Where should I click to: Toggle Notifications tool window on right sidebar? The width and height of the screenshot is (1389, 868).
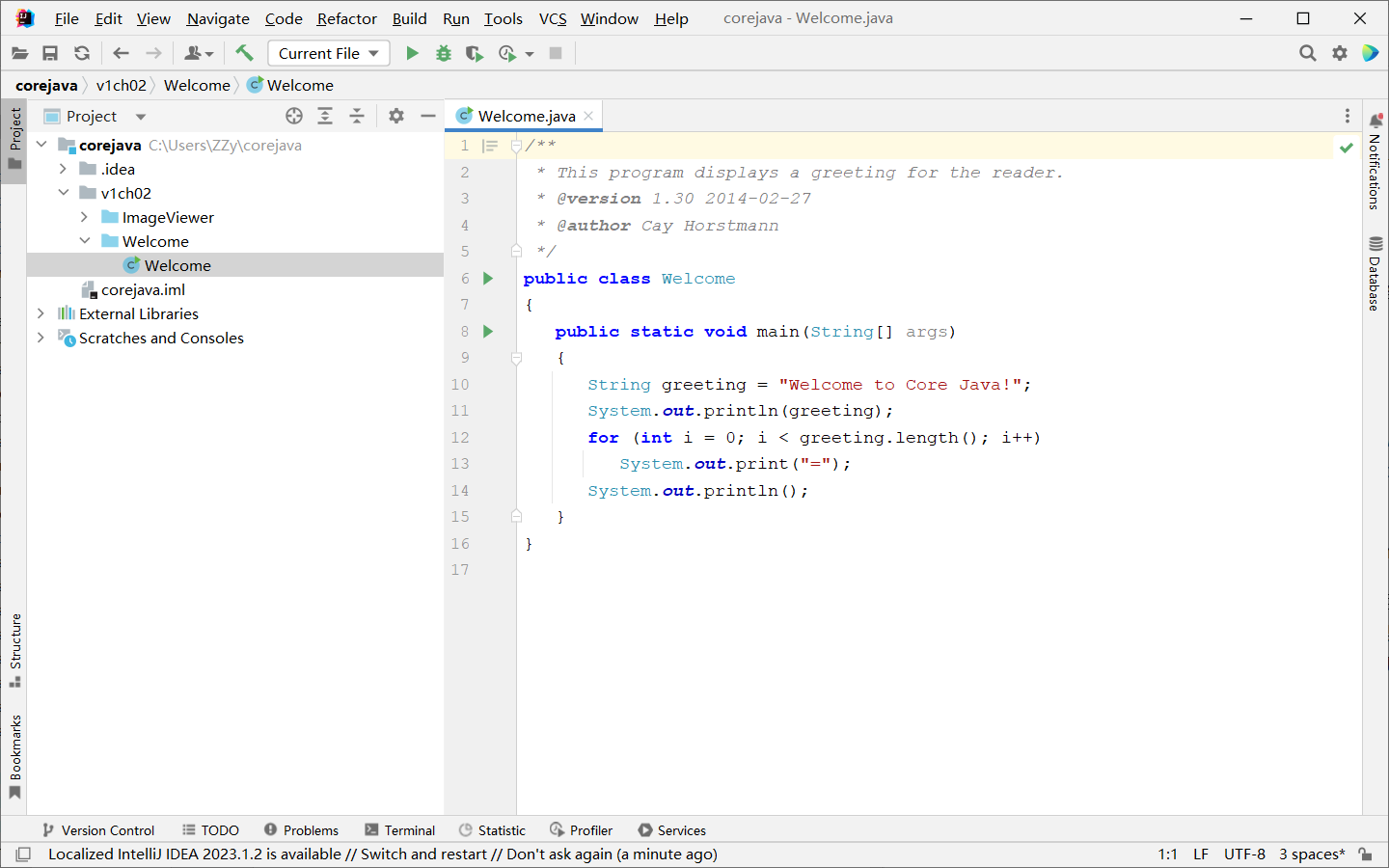tap(1375, 161)
